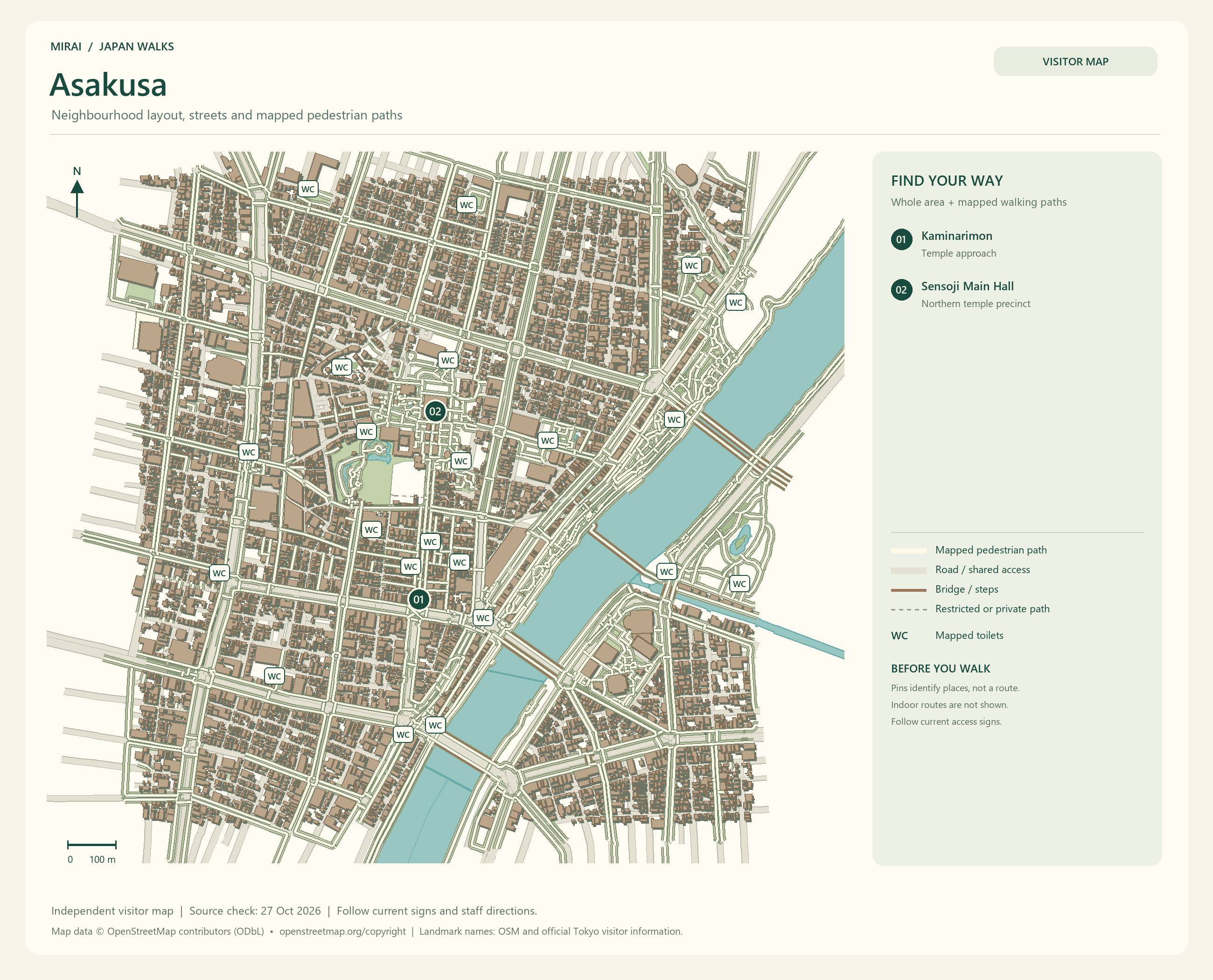The height and width of the screenshot is (980, 1213).
Task: Click the easternmost WC toilet marker across the river
Action: tap(739, 584)
